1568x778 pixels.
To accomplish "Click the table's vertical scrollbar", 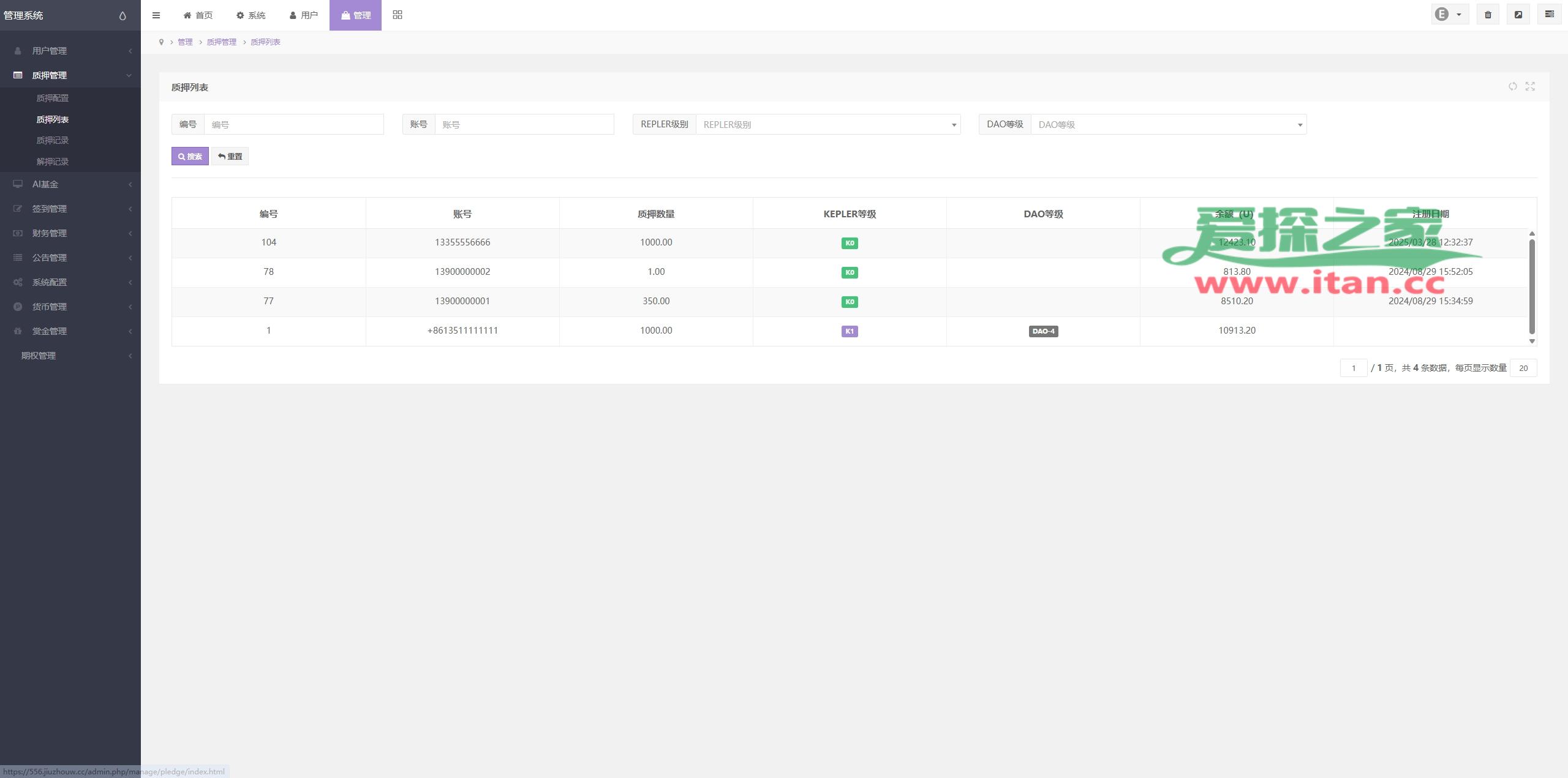I will click(1531, 286).
